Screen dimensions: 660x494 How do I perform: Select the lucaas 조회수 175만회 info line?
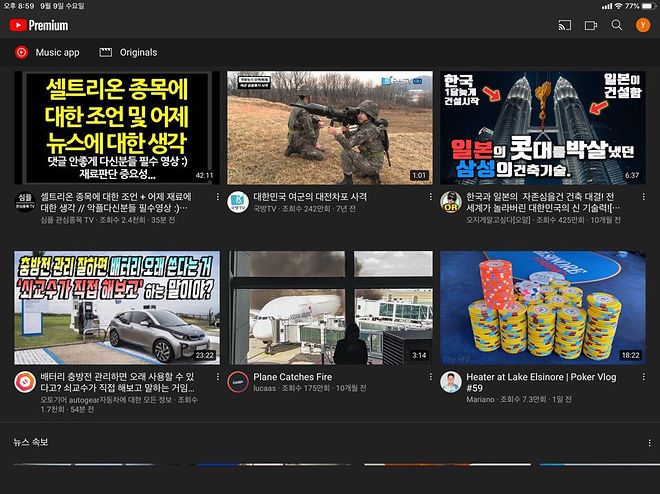pyautogui.click(x=309, y=388)
